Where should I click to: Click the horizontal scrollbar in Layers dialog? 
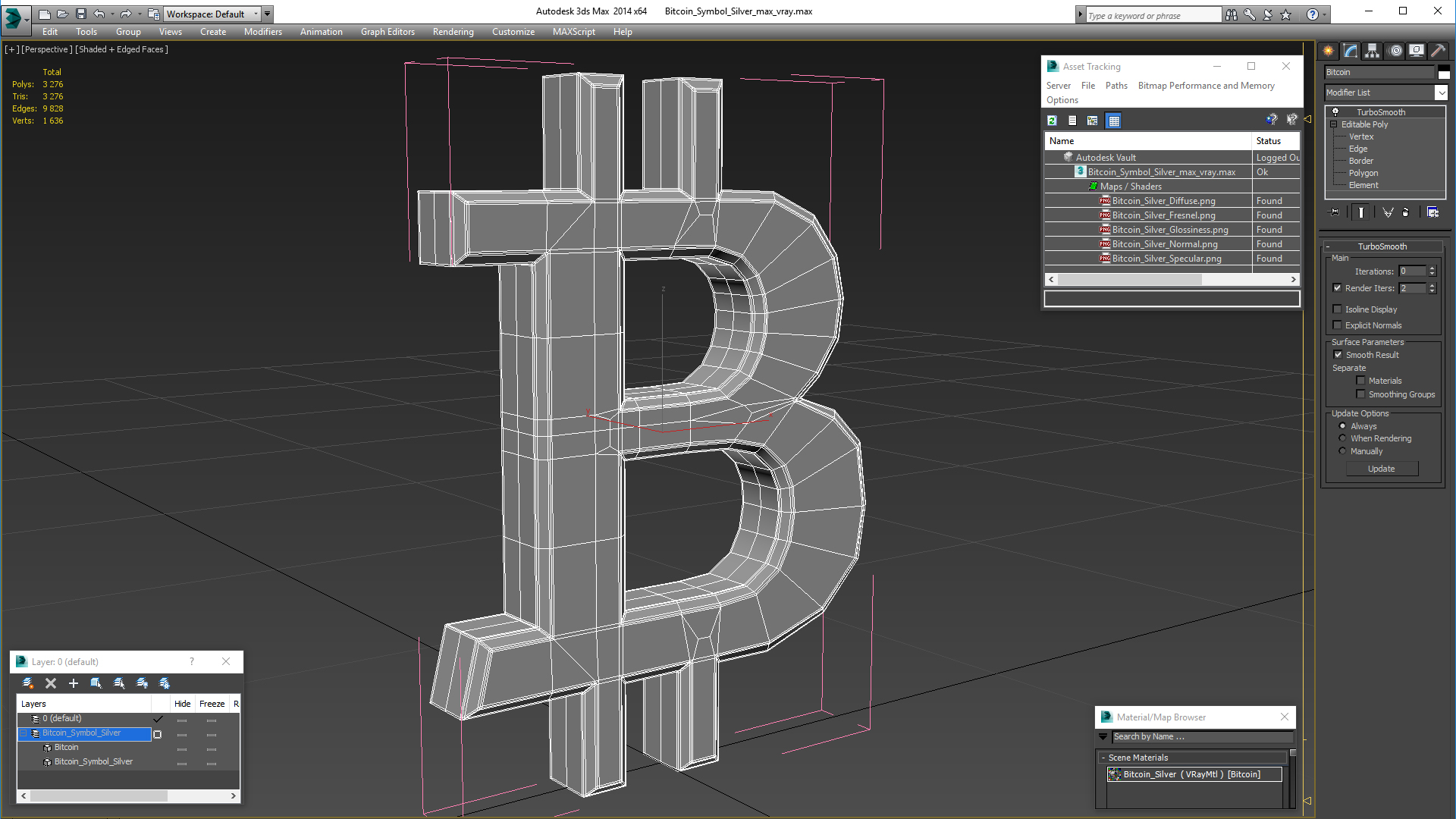[x=99, y=795]
